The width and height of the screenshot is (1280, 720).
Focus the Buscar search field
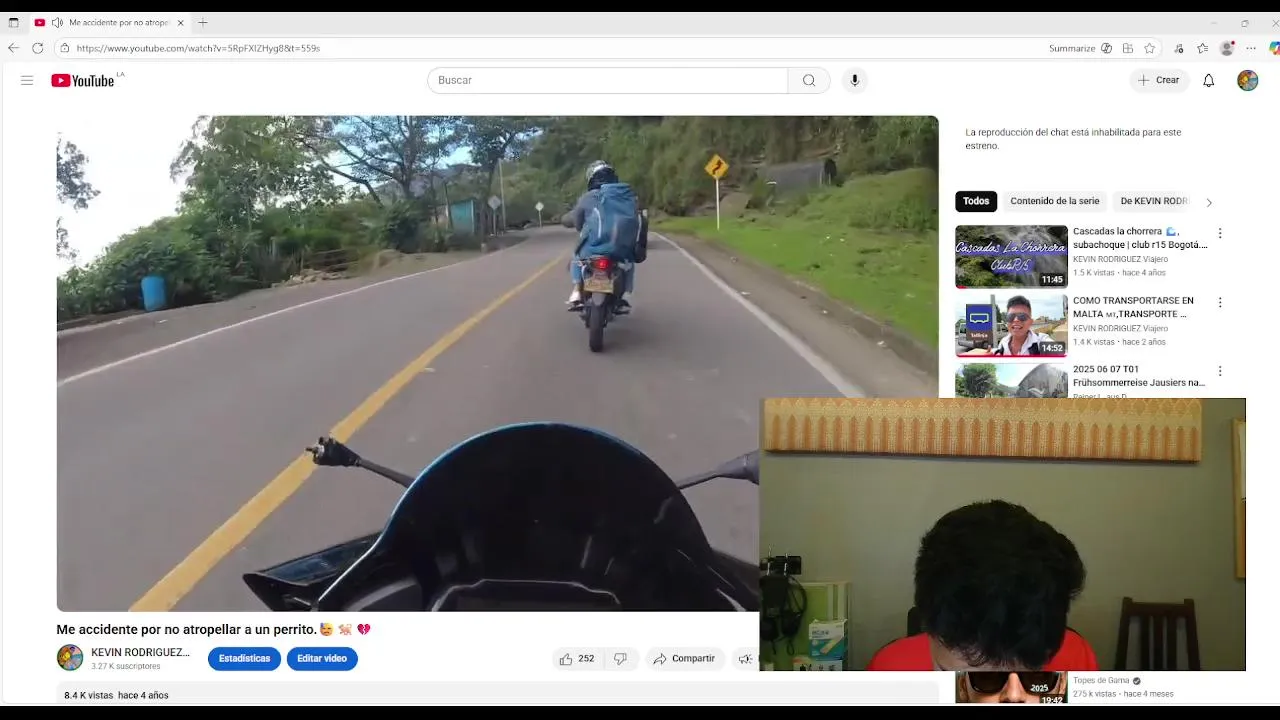[x=607, y=80]
